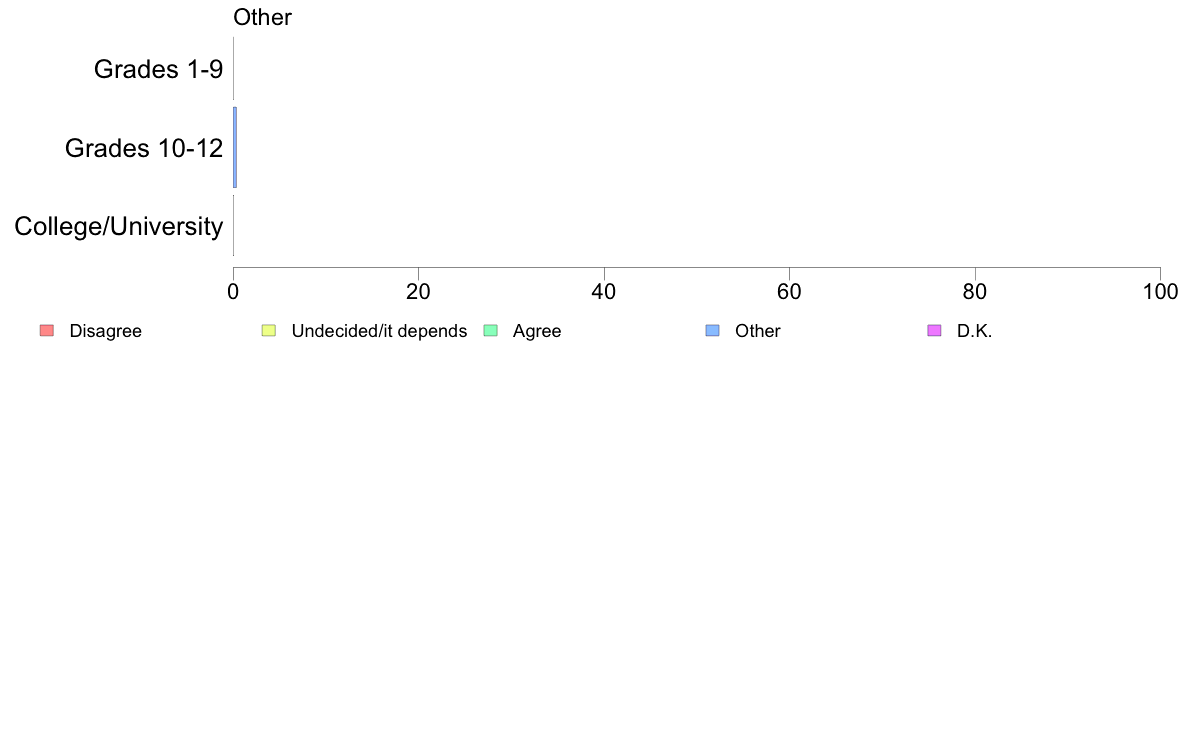Select the D.K. legend label
Image resolution: width=1188 pixels, height=736 pixels.
tap(974, 331)
